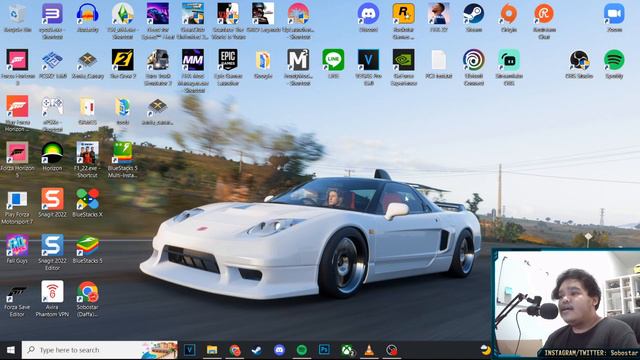This screenshot has width=640, height=360.
Task: Launch the VEGAS Pro desktop shortcut
Action: pos(368,67)
